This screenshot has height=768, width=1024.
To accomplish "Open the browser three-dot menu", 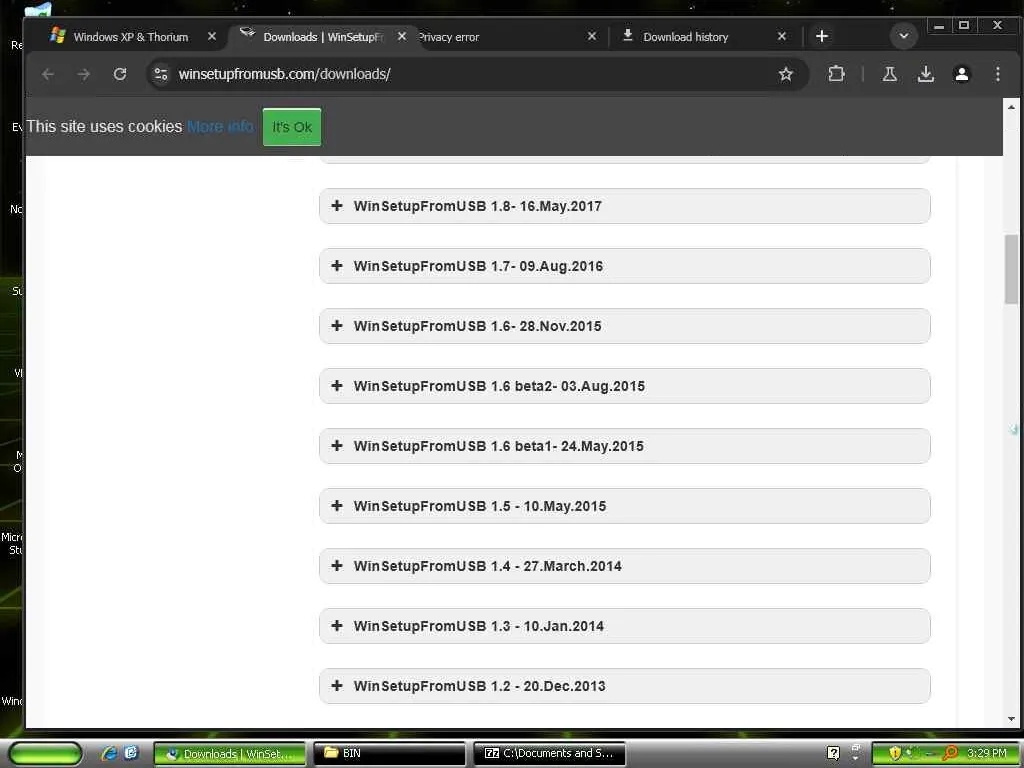I will [x=997, y=74].
